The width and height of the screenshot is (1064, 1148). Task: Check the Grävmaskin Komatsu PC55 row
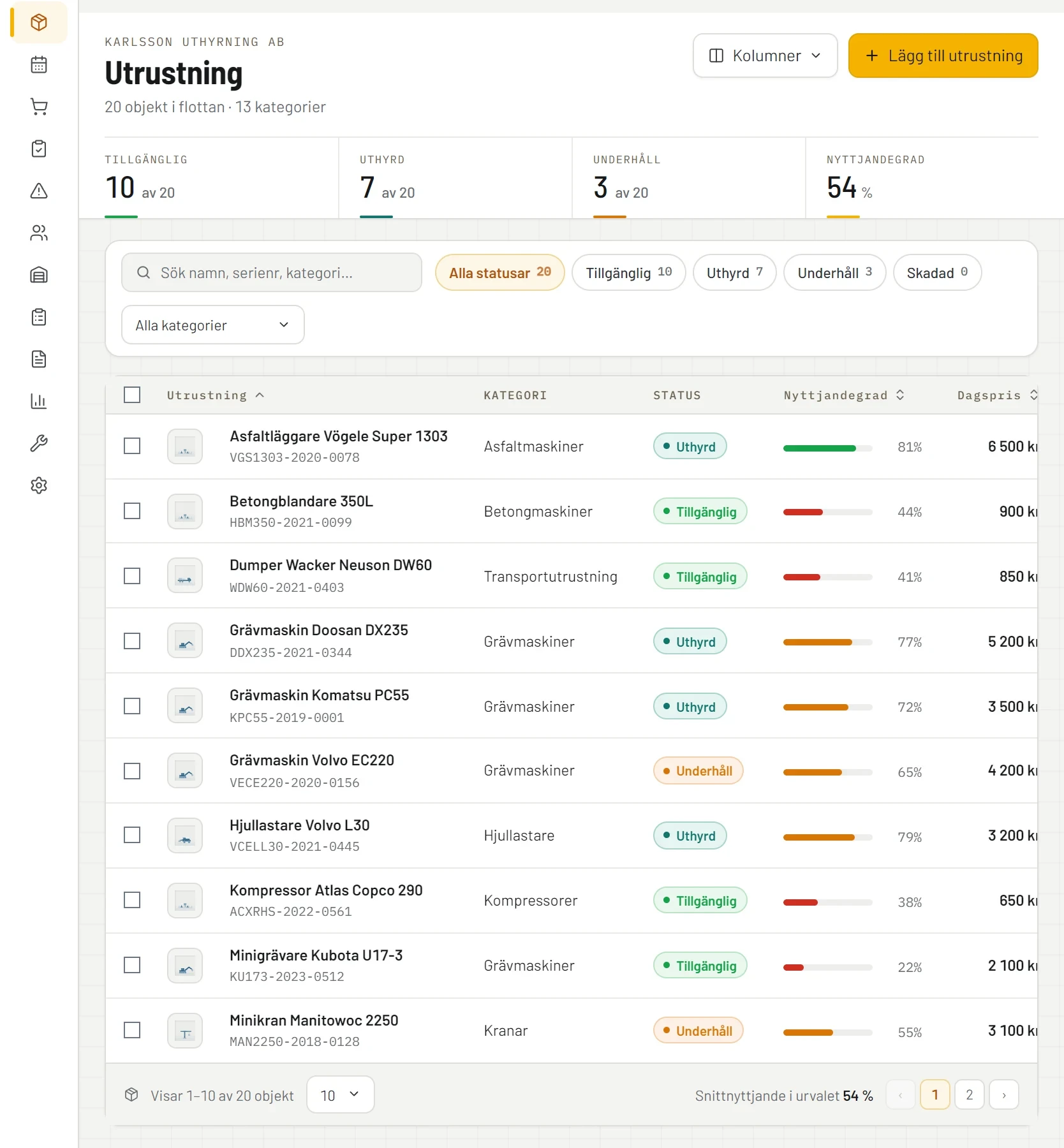132,706
